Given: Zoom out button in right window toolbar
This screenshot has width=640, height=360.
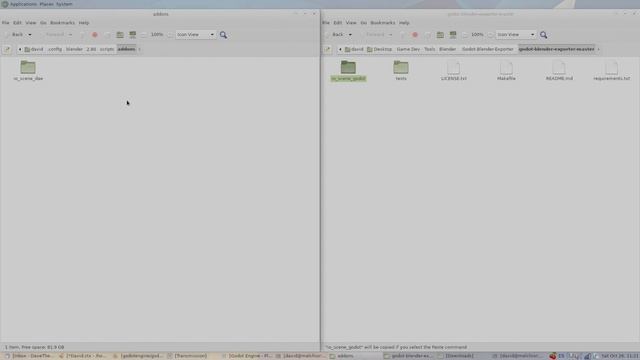Looking at the screenshot, I should tap(464, 35).
